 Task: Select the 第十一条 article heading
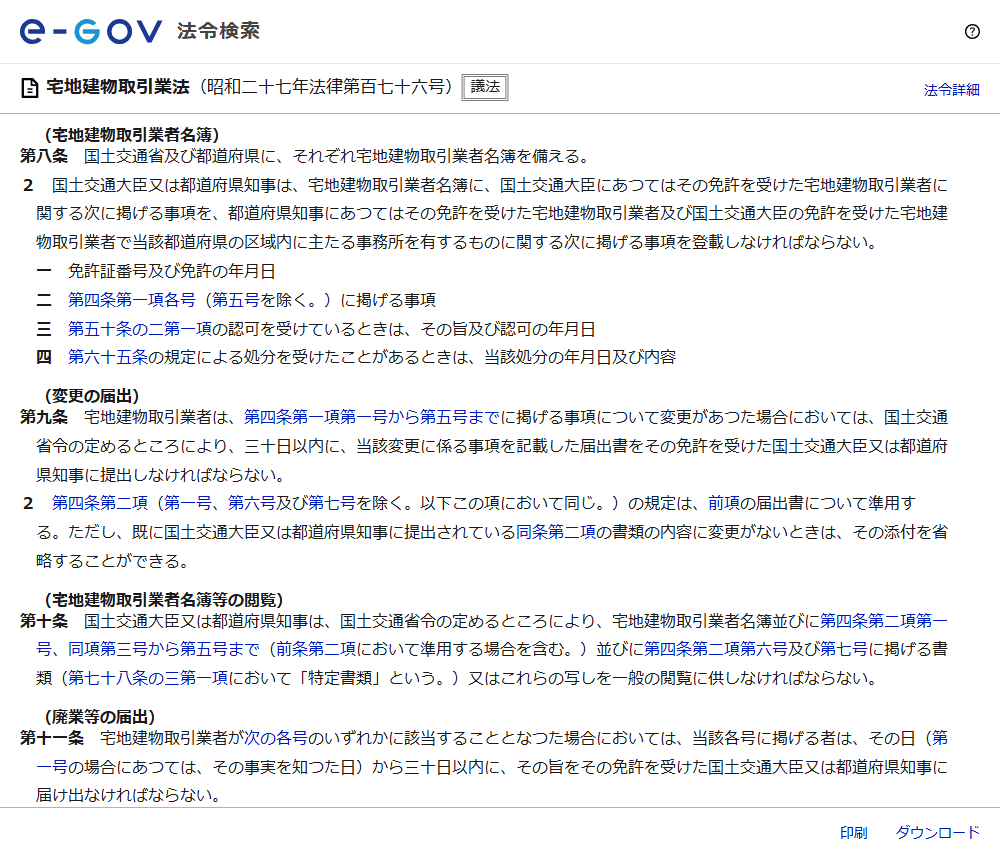[x=52, y=738]
